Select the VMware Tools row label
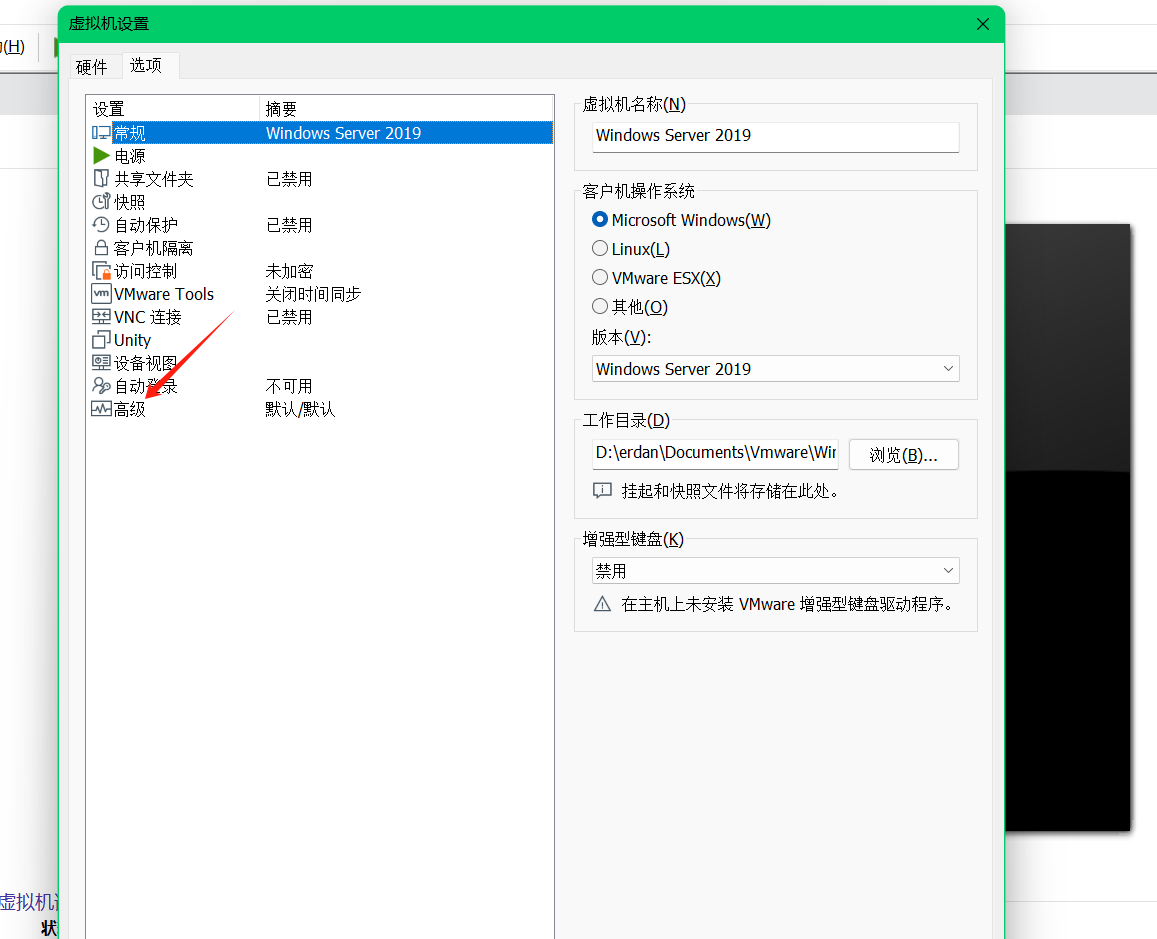The width and height of the screenshot is (1157, 939). coord(164,294)
